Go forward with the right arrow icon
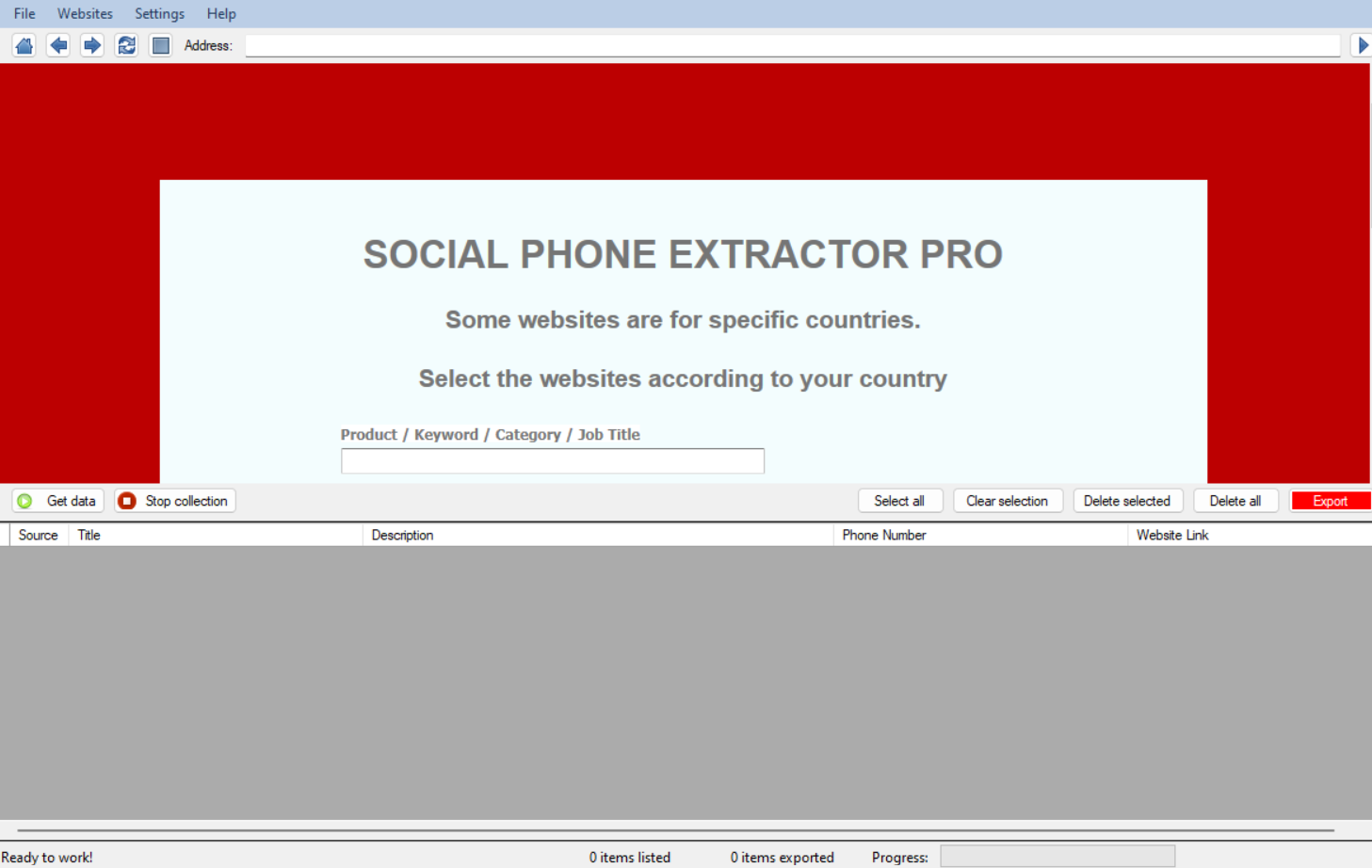 coord(92,45)
